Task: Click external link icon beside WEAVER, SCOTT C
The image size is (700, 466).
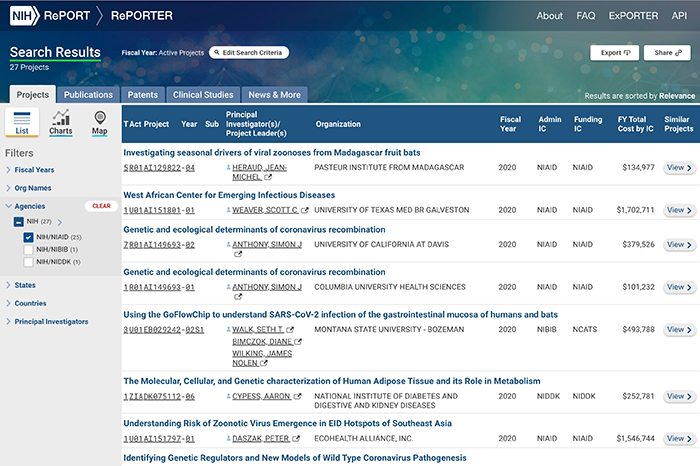Action: point(304,210)
